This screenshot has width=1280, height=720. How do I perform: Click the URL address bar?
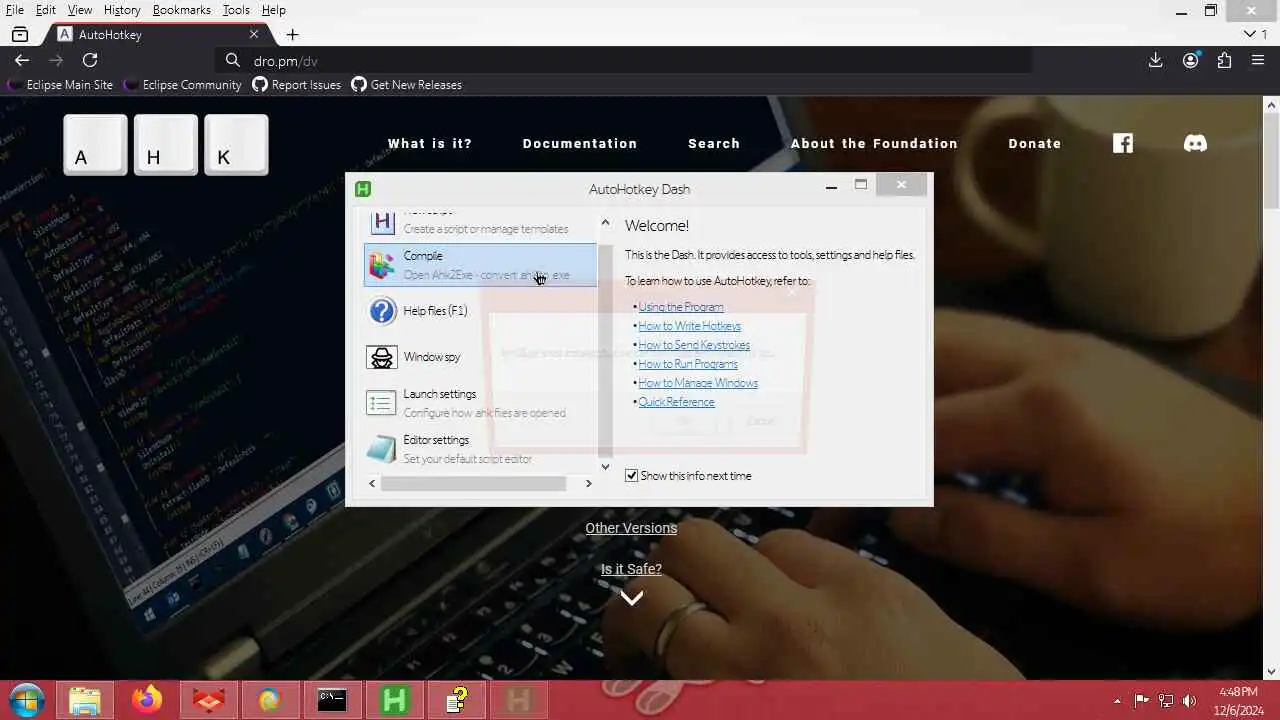pyautogui.click(x=623, y=60)
